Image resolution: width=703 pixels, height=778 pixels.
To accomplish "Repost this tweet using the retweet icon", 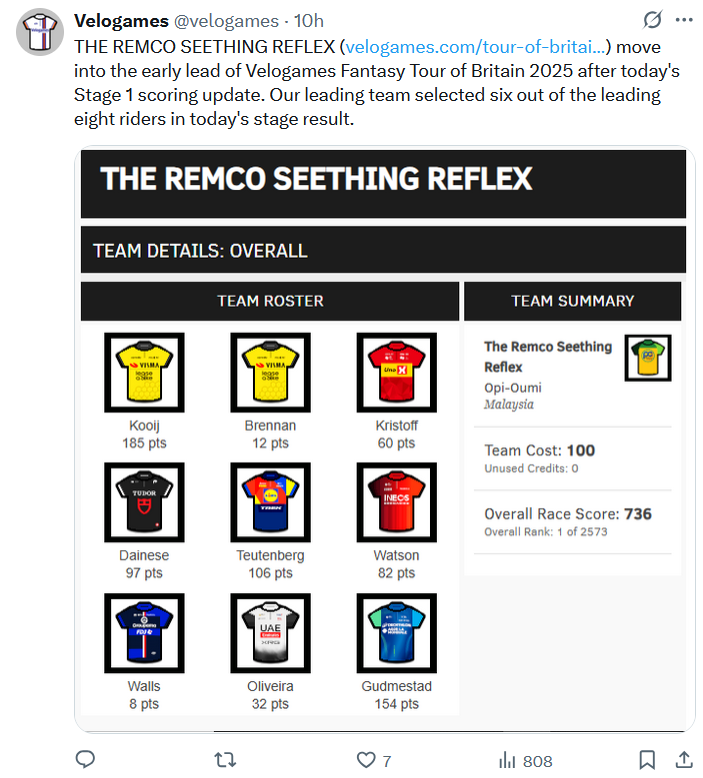I will coord(226,760).
